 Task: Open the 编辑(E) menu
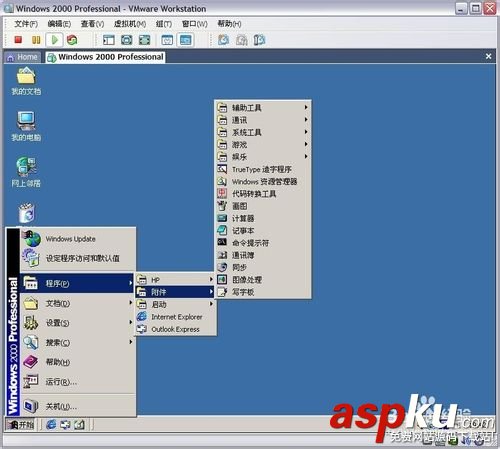pos(59,24)
